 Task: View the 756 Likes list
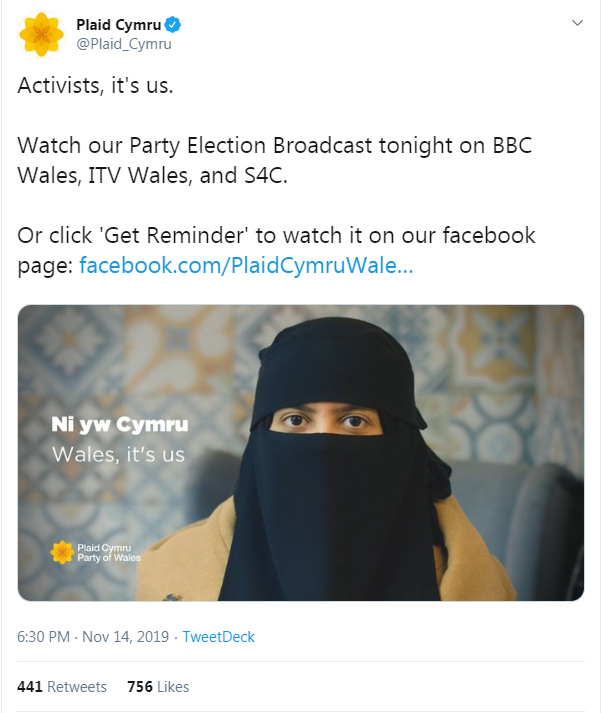click(x=158, y=687)
